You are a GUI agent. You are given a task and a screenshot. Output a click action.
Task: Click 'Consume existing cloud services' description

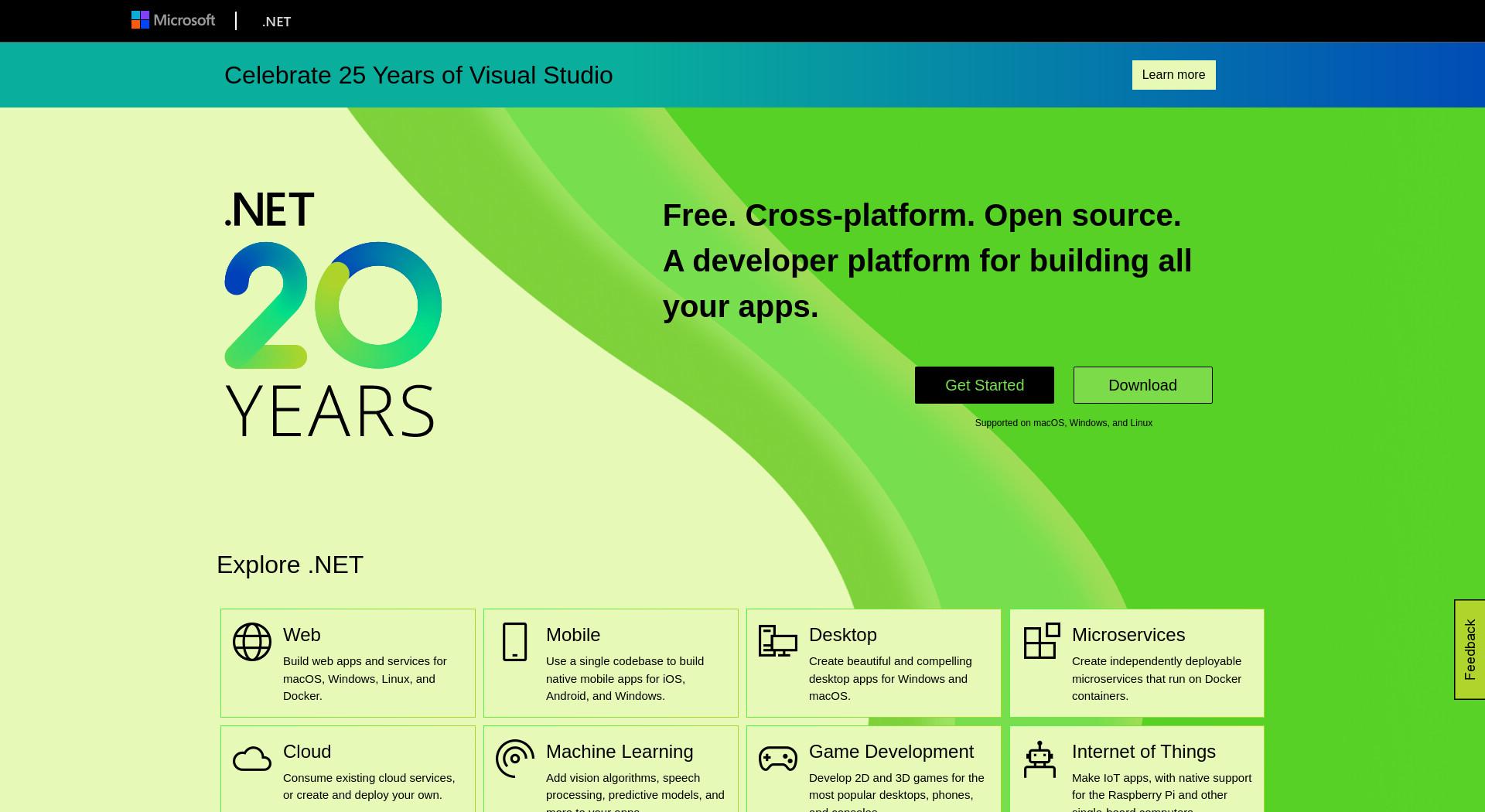369,786
